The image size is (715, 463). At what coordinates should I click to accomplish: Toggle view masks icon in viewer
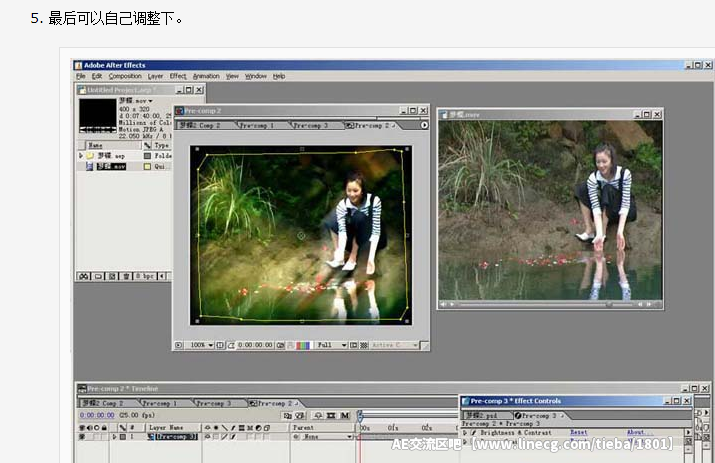click(x=231, y=345)
